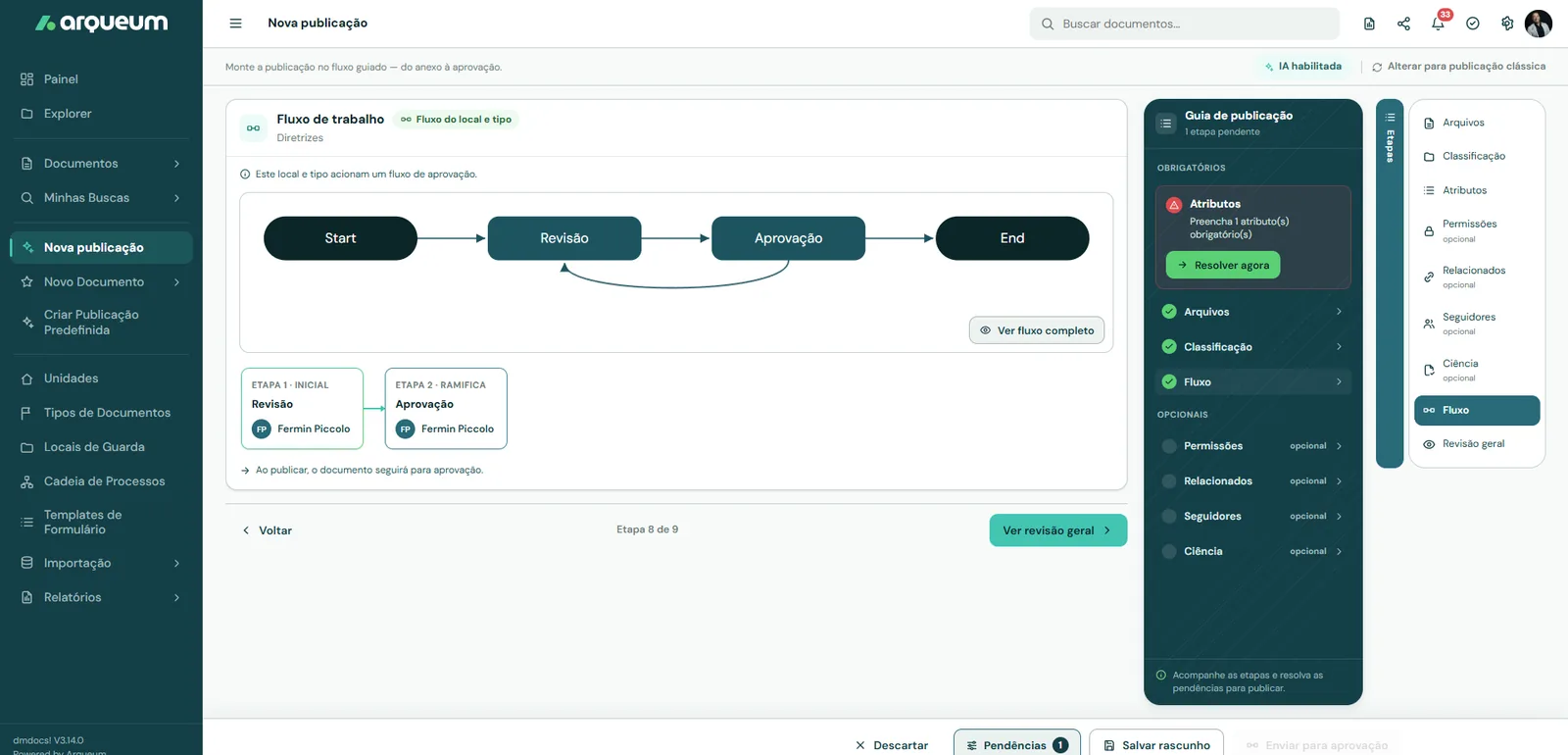Viewport: 1568px width, 755px height.
Task: Click the Etapas vertical strip icon
Action: [x=1390, y=118]
